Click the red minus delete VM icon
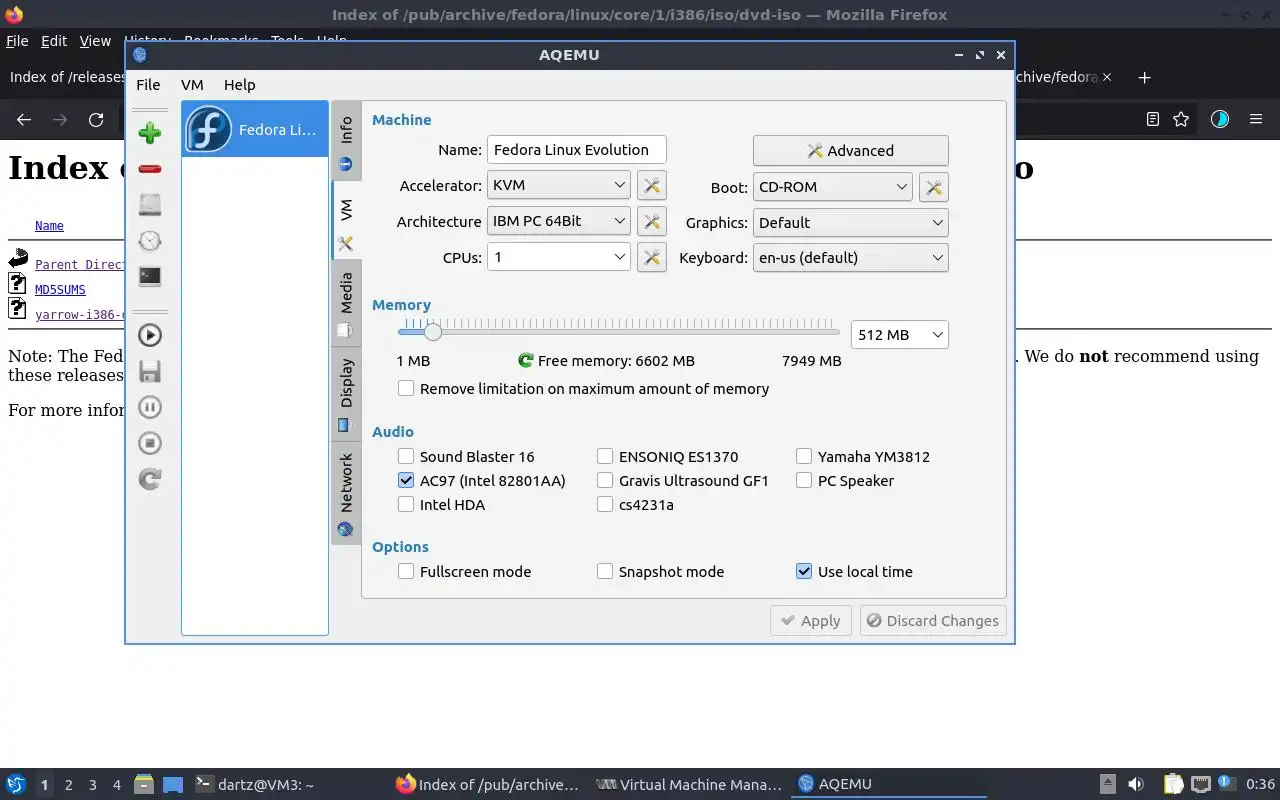 150,169
